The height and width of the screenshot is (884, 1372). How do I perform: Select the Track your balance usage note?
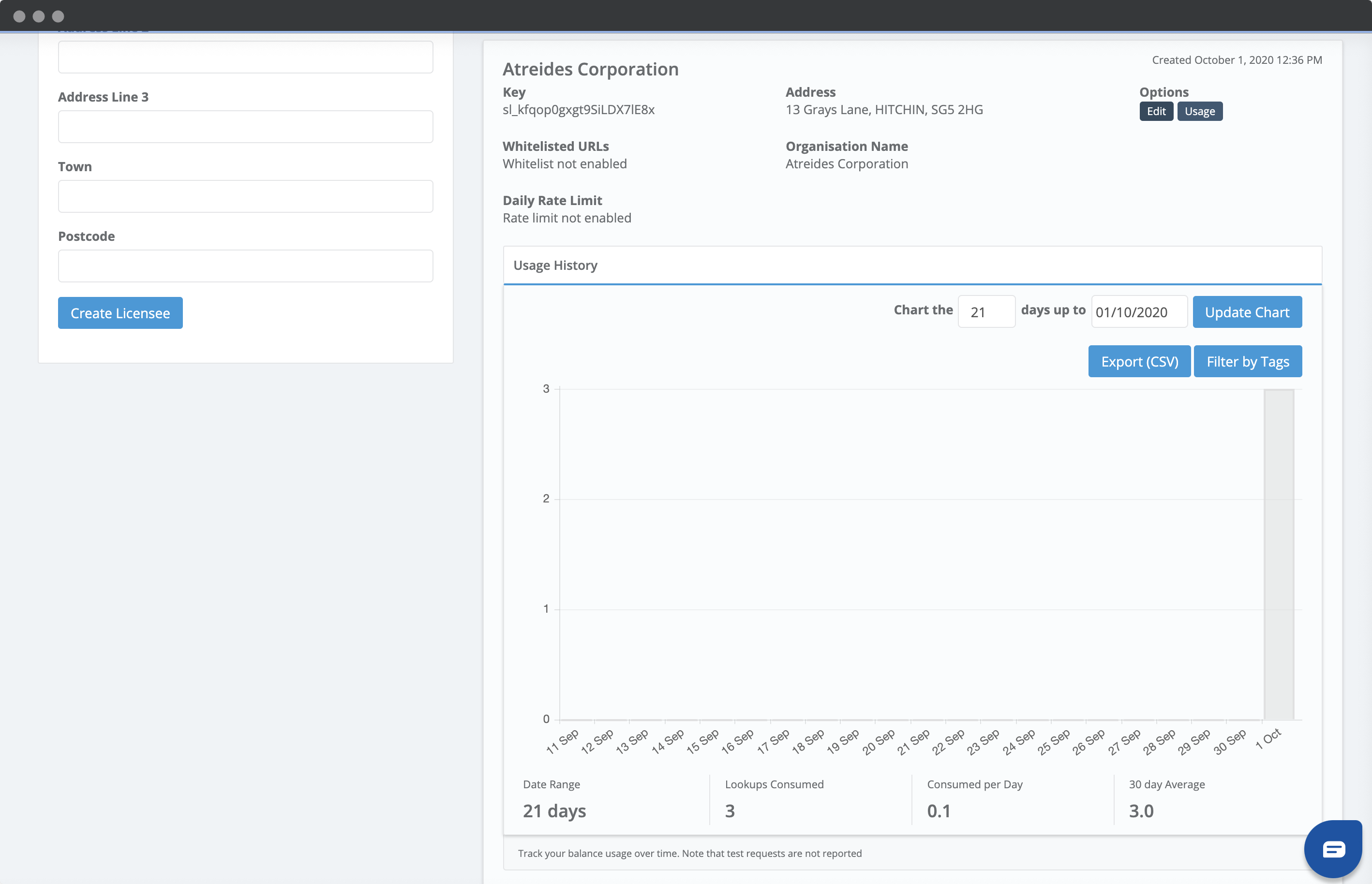[689, 853]
